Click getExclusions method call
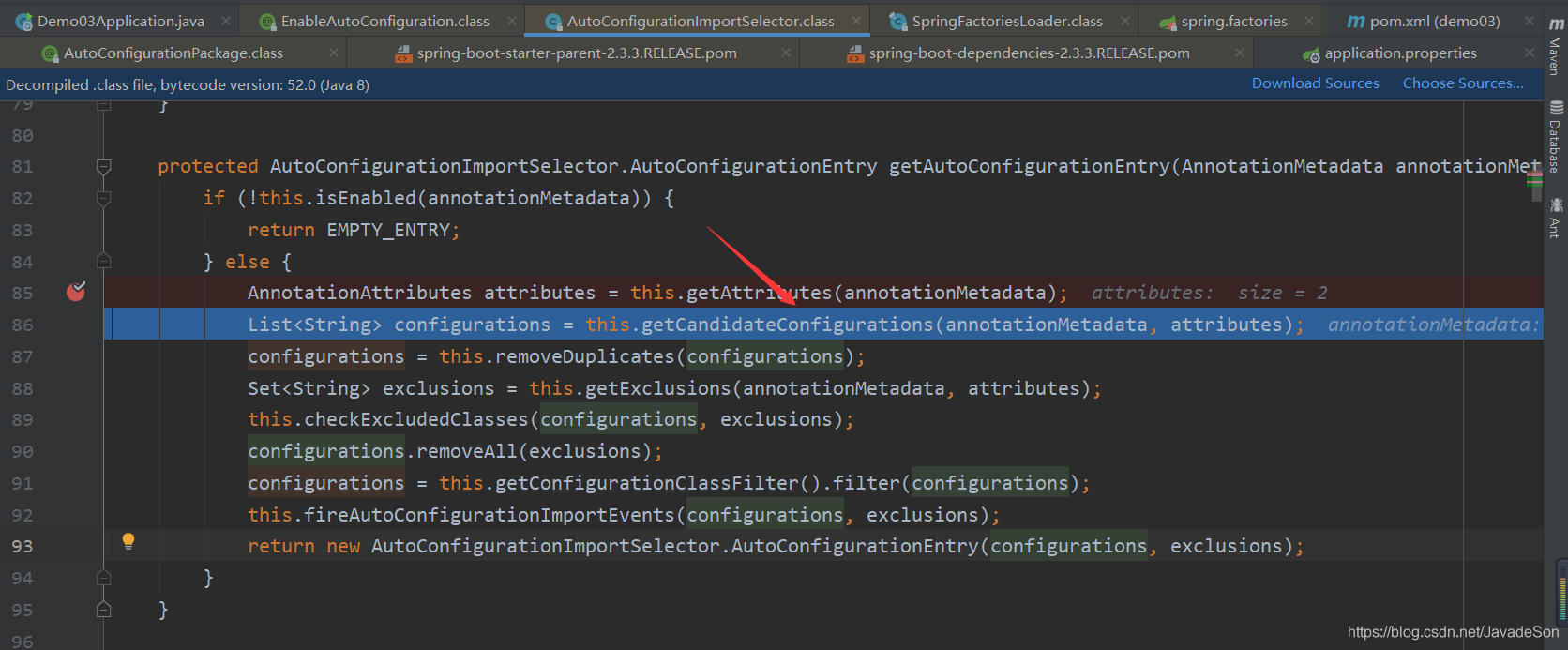This screenshot has width=1568, height=650. [658, 388]
